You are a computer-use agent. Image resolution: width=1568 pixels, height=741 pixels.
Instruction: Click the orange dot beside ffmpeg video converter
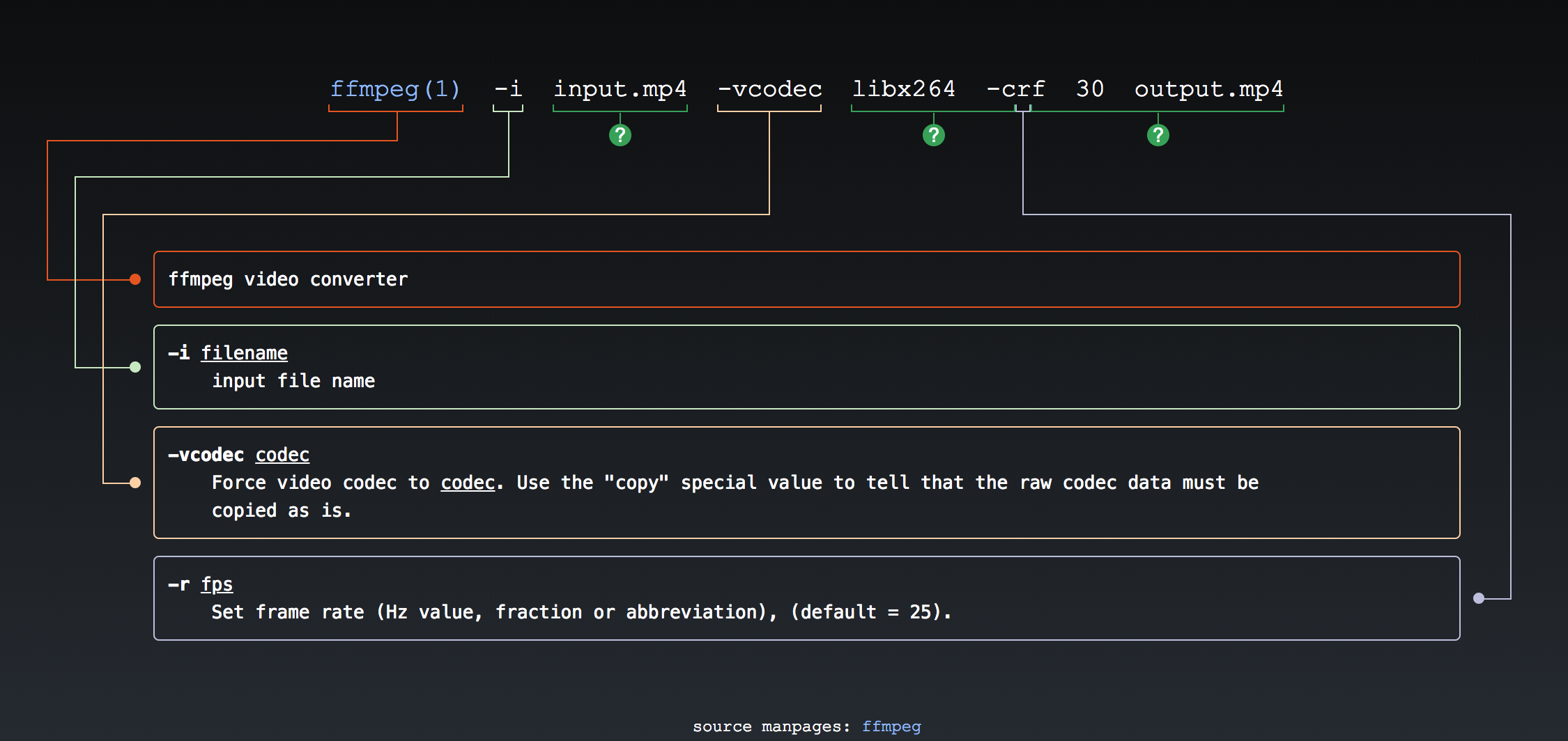(x=135, y=279)
